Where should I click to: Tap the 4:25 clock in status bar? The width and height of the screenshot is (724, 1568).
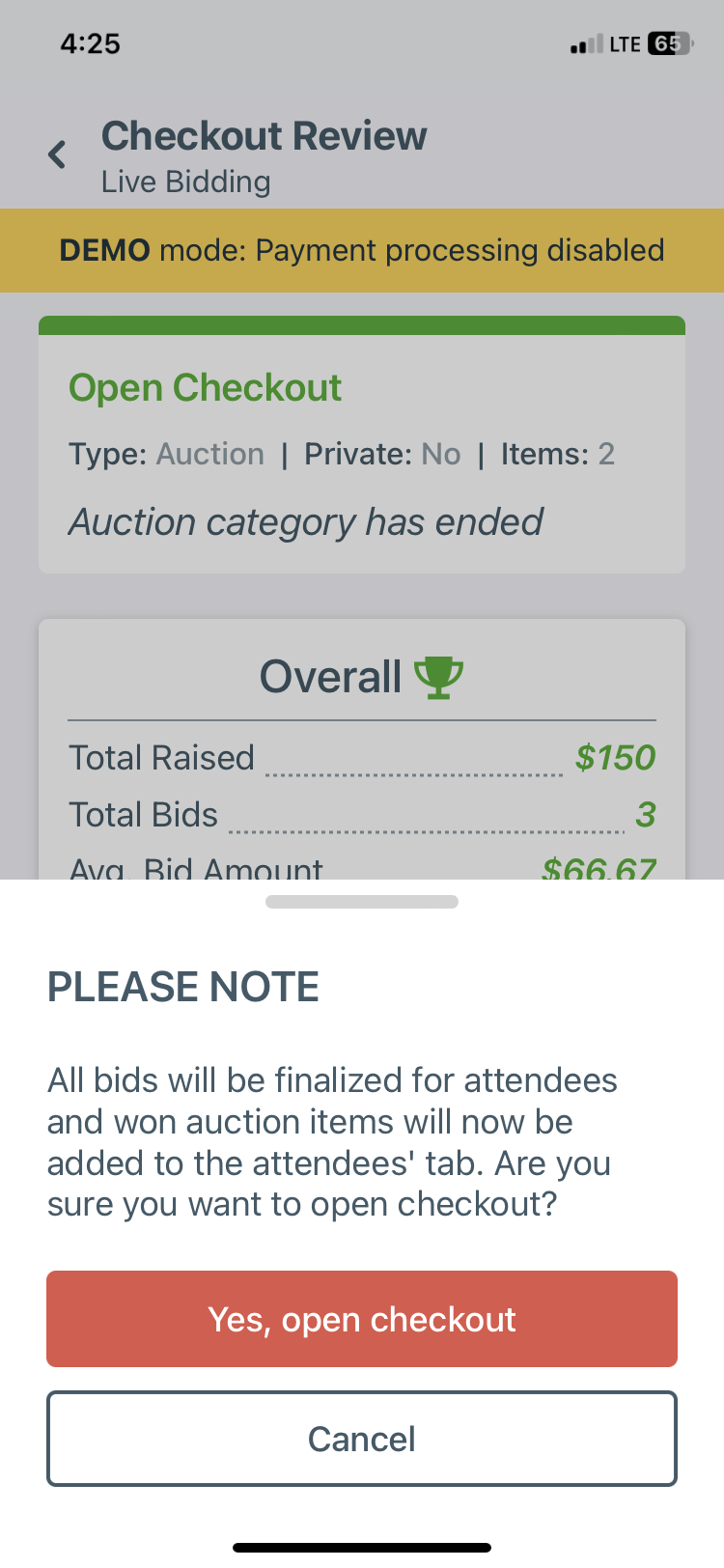pos(90,43)
